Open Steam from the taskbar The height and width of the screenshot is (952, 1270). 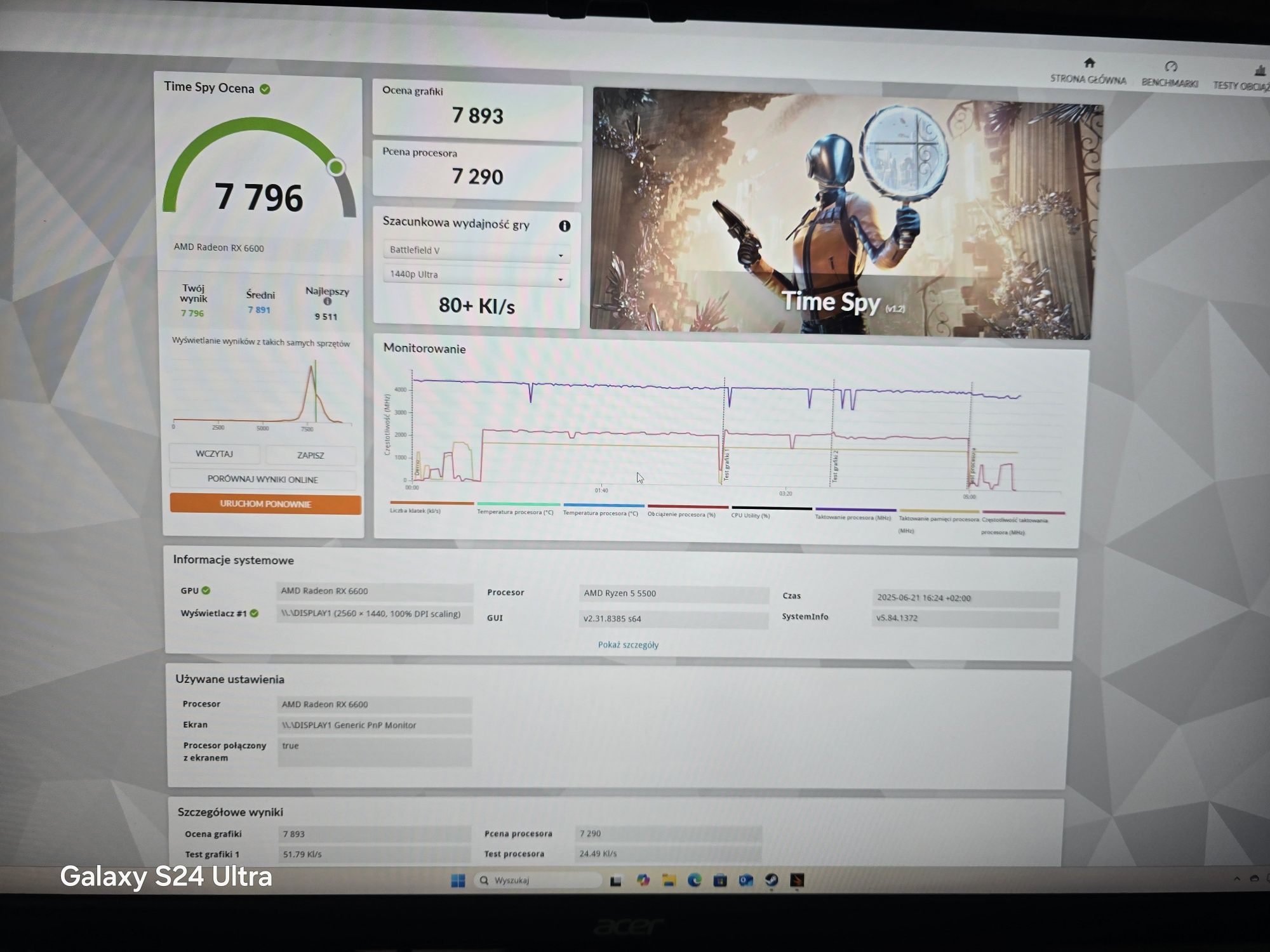(771, 880)
